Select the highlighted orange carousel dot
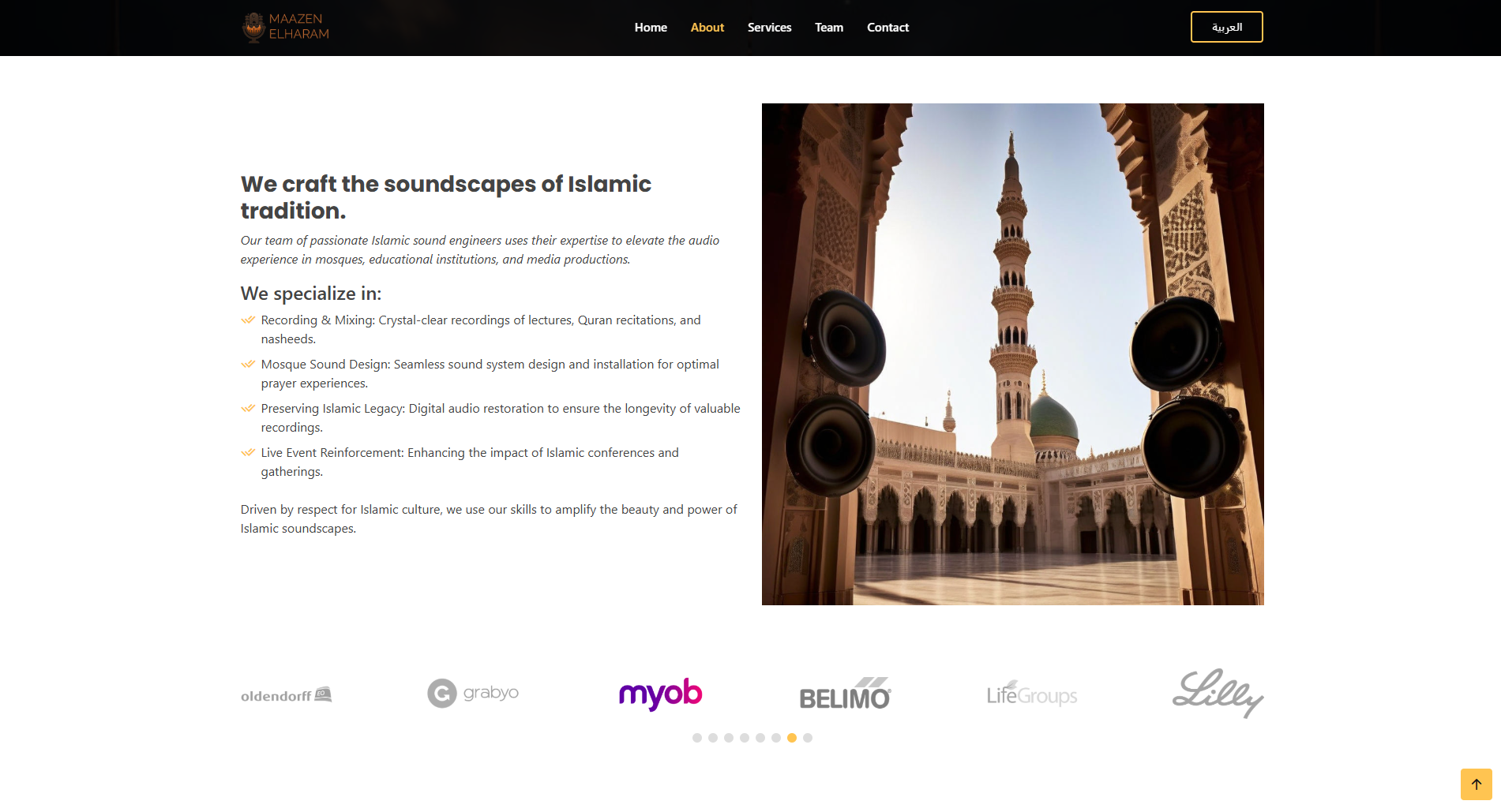The image size is (1501, 812). point(792,738)
